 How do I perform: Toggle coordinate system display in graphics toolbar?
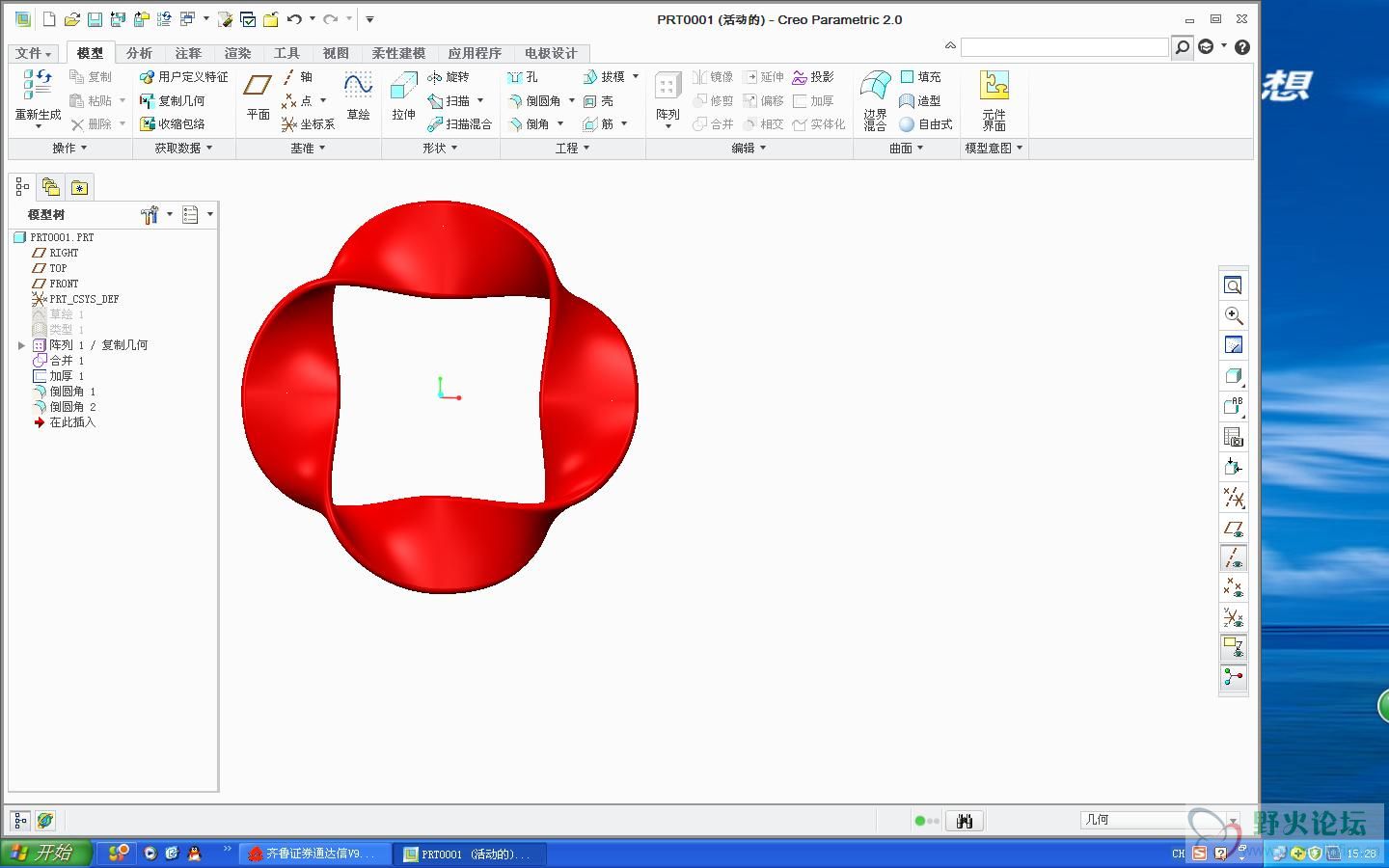pos(1233,617)
